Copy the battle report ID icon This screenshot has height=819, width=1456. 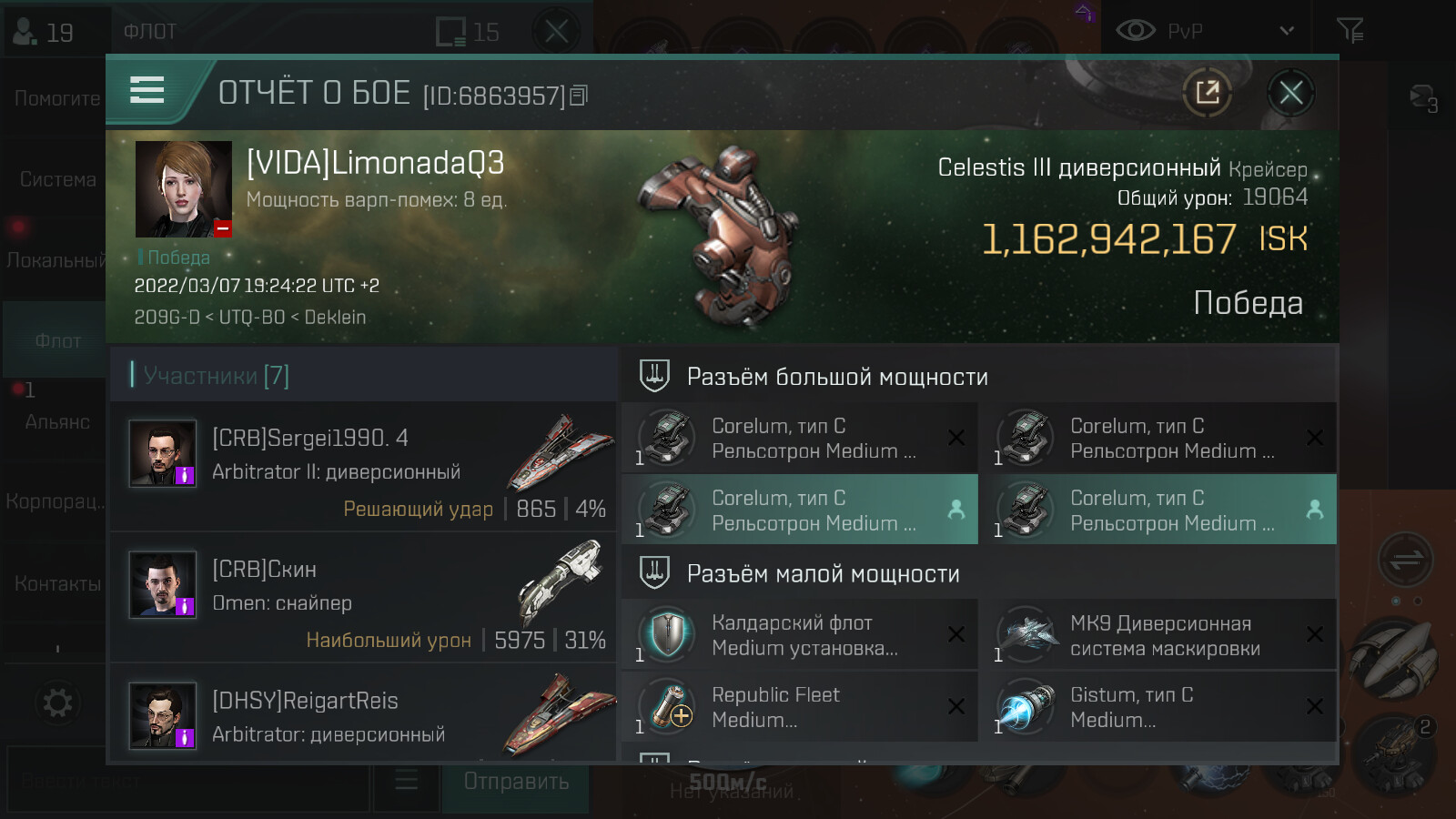point(579,95)
